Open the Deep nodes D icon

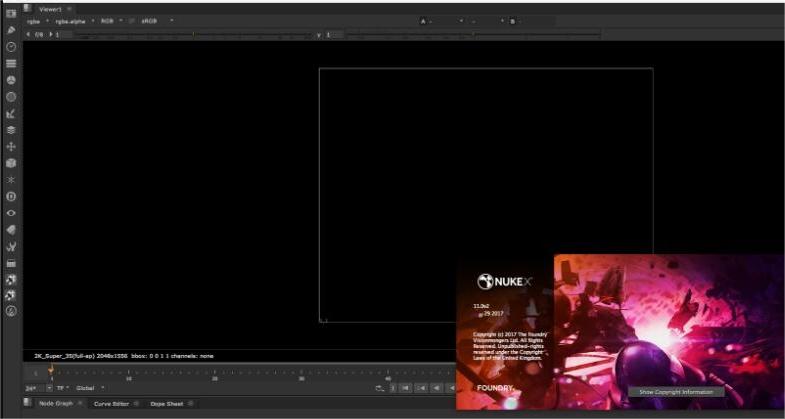click(11, 196)
